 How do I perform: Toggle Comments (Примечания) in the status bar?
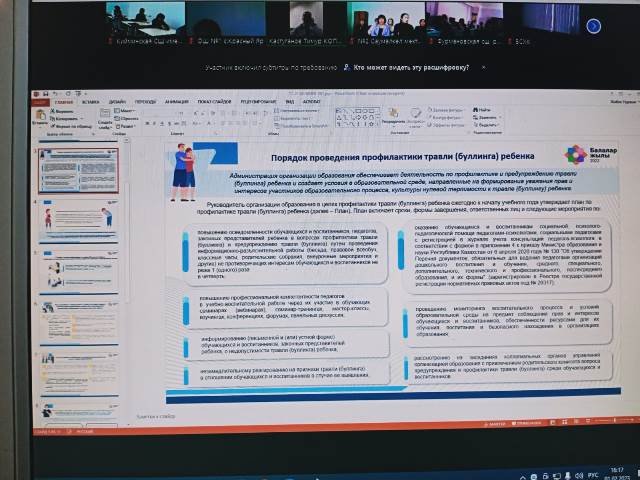pyautogui.click(x=526, y=423)
